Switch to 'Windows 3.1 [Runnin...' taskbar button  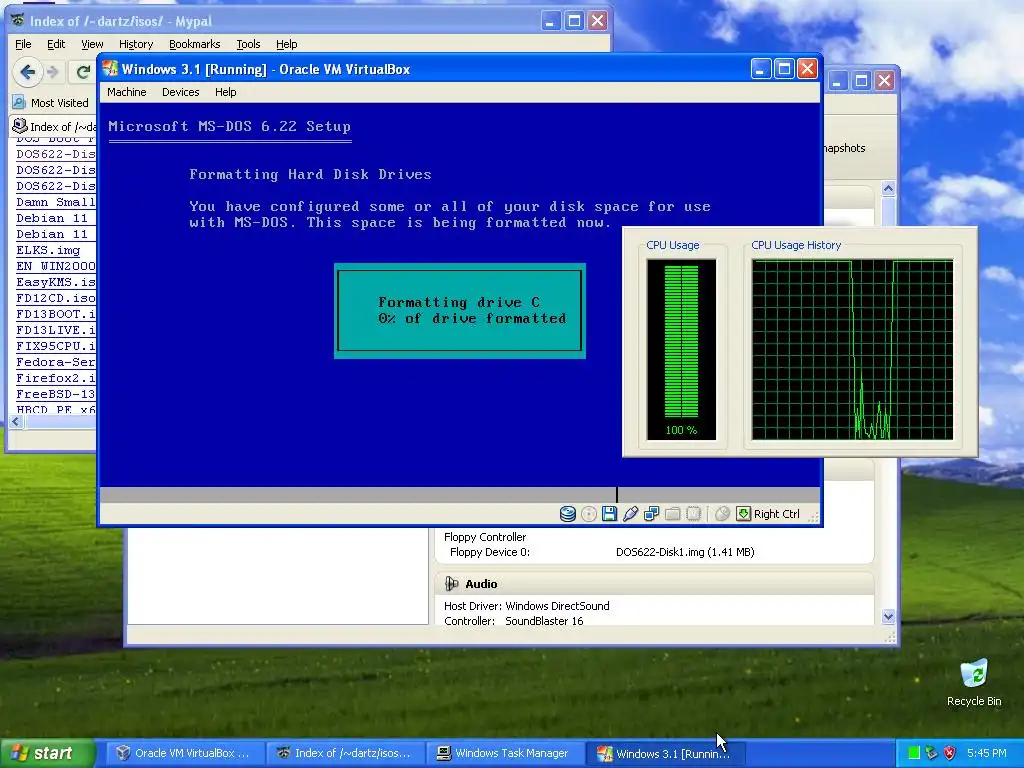click(x=663, y=753)
